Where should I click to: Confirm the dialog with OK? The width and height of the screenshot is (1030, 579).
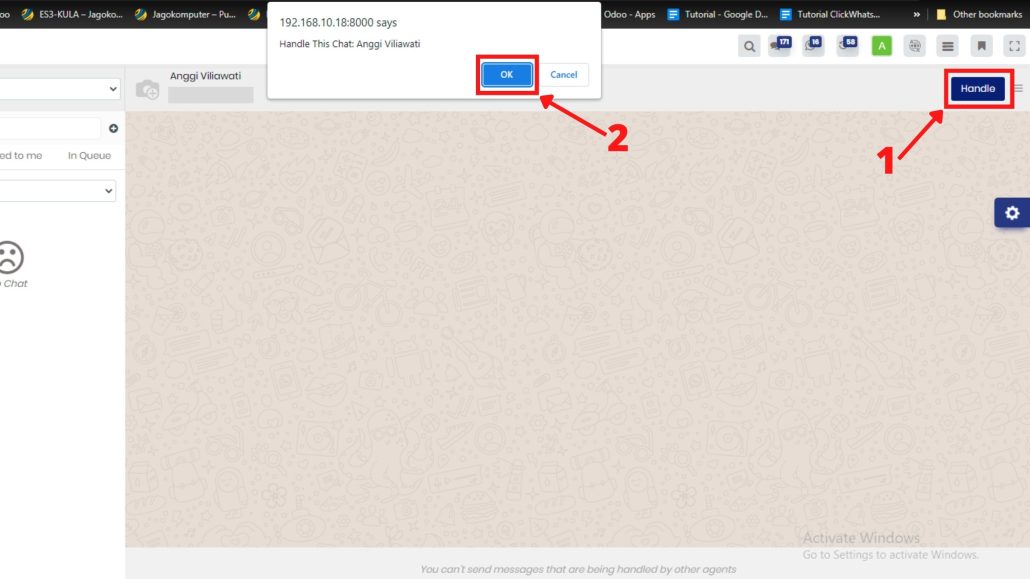coord(506,74)
